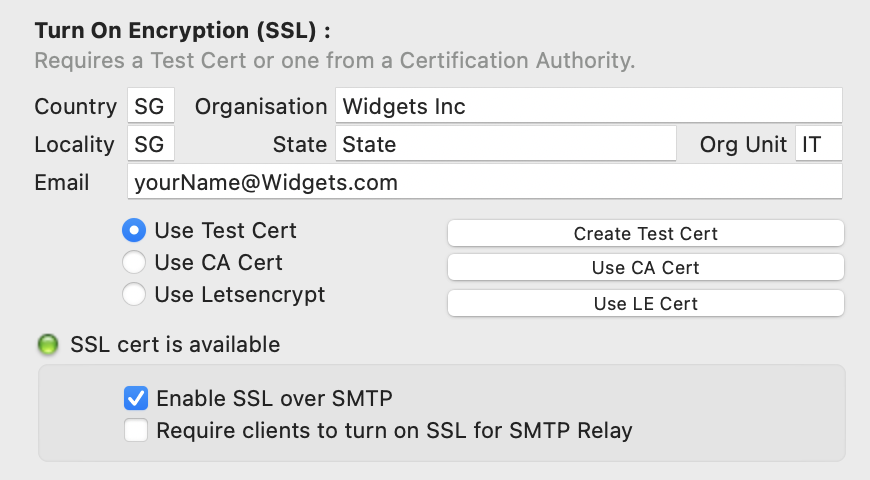Edit the State text field
Viewport: 870px width, 480px height.
505,144
